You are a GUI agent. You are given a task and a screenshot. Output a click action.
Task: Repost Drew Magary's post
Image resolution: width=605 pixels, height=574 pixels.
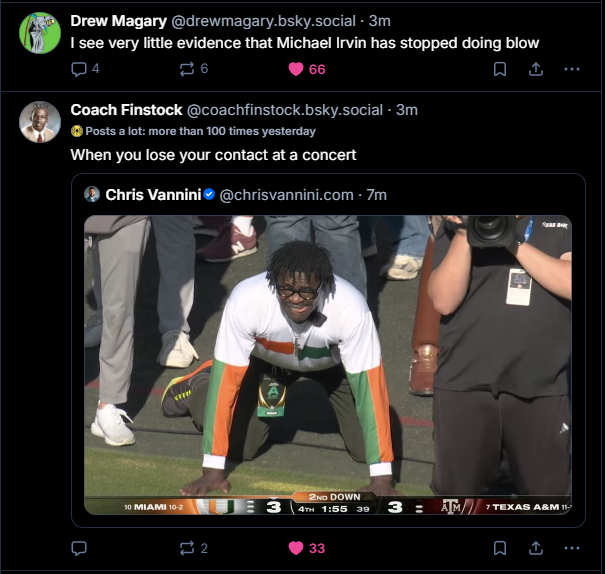pyautogui.click(x=186, y=69)
